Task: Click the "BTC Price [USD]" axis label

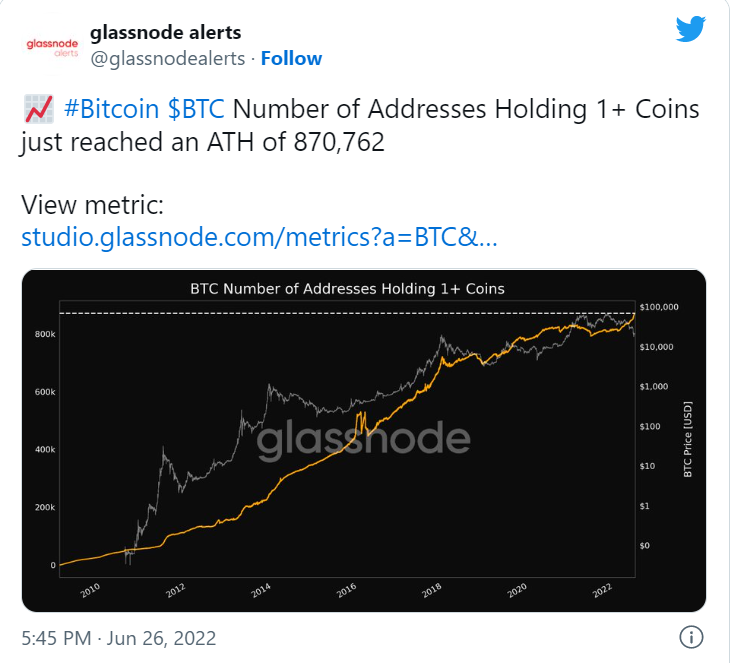Action: point(688,440)
